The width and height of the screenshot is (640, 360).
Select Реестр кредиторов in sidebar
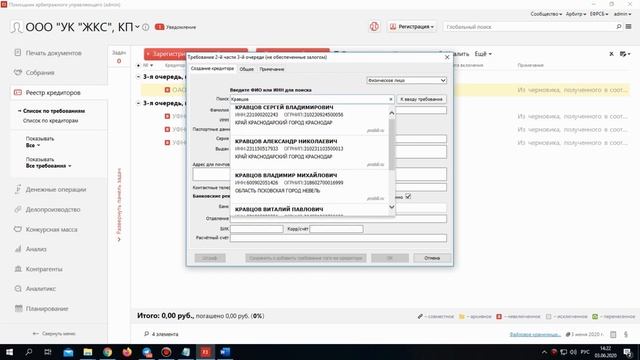[53, 93]
